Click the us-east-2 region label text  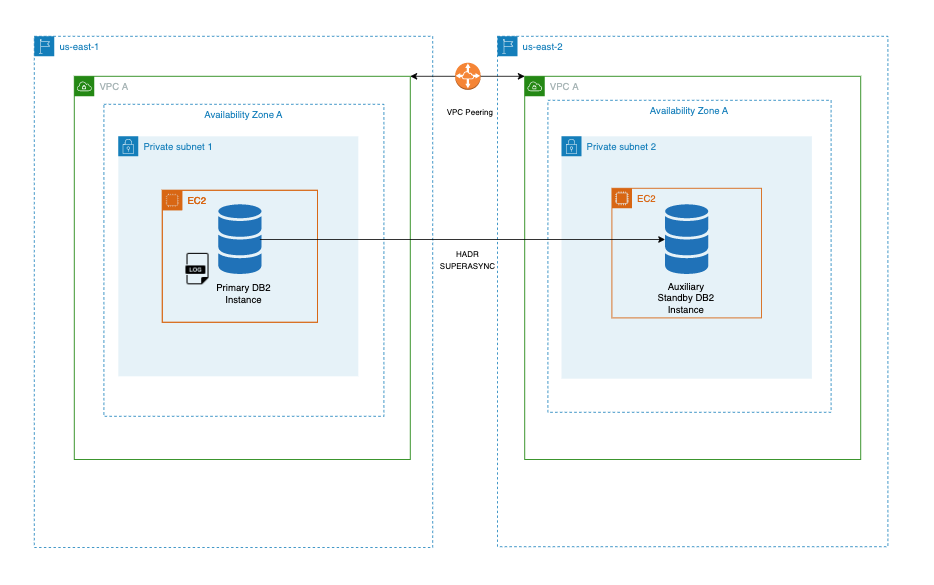point(542,46)
